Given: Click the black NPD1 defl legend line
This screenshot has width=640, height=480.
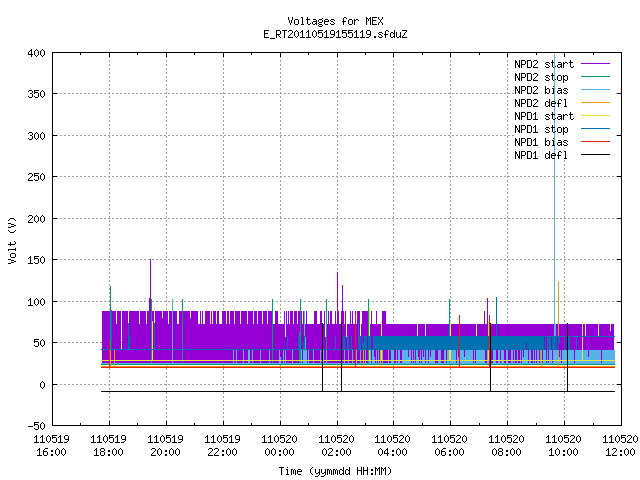Looking at the screenshot, I should click(x=596, y=155).
